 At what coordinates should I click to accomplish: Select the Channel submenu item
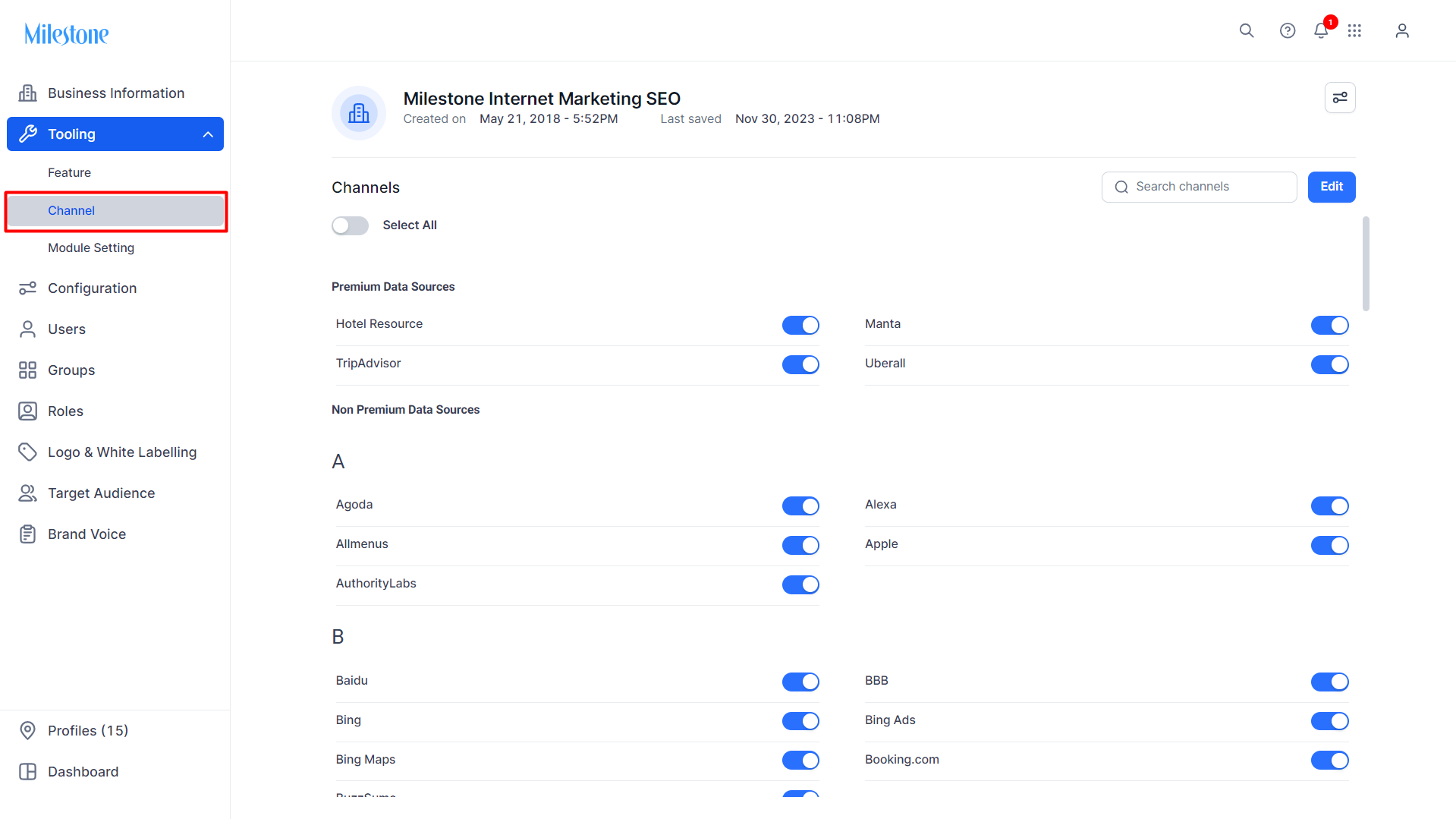(115, 211)
